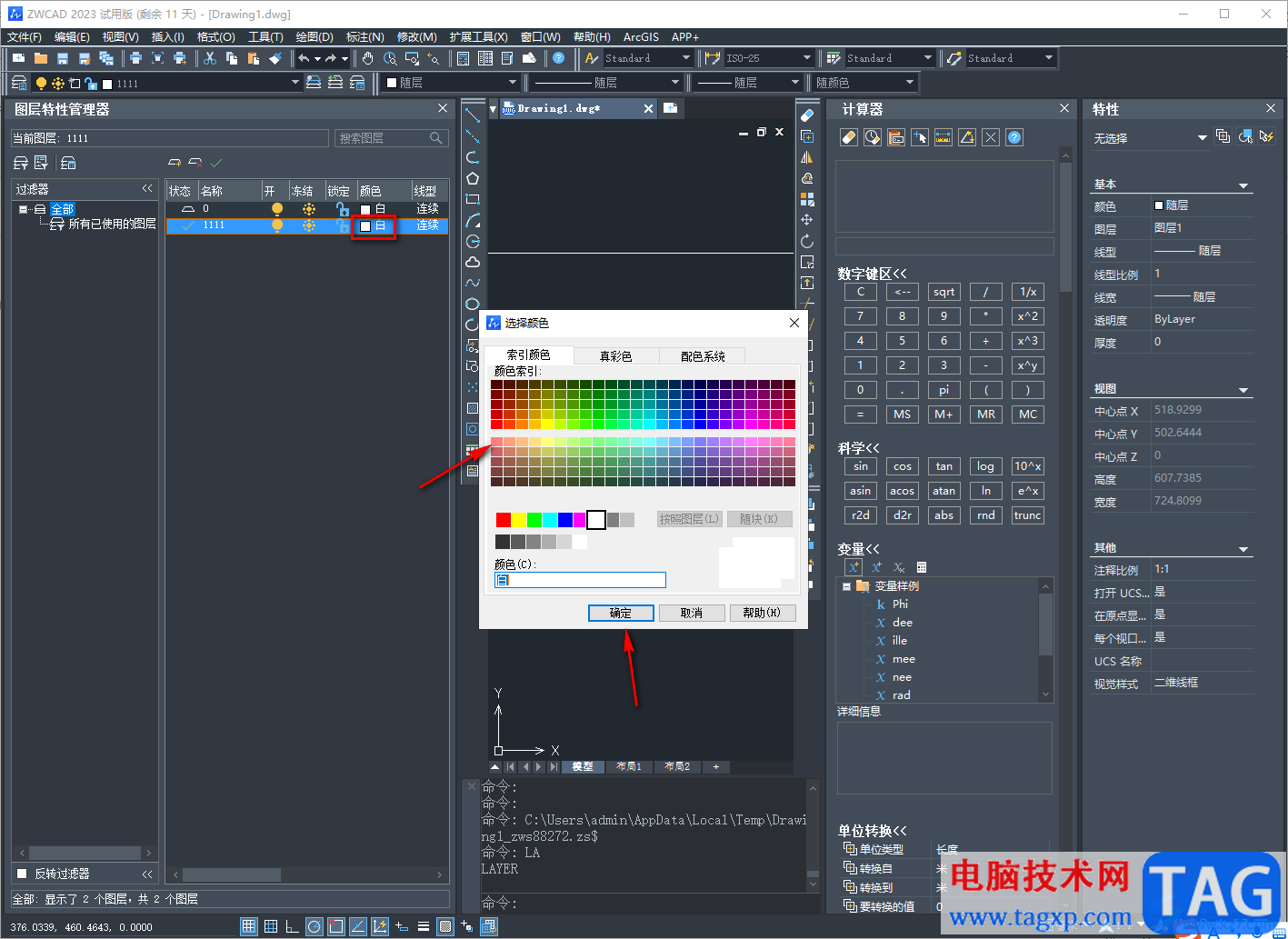Toggle Polar tracking in status bar
This screenshot has width=1288, height=939.
[x=314, y=926]
